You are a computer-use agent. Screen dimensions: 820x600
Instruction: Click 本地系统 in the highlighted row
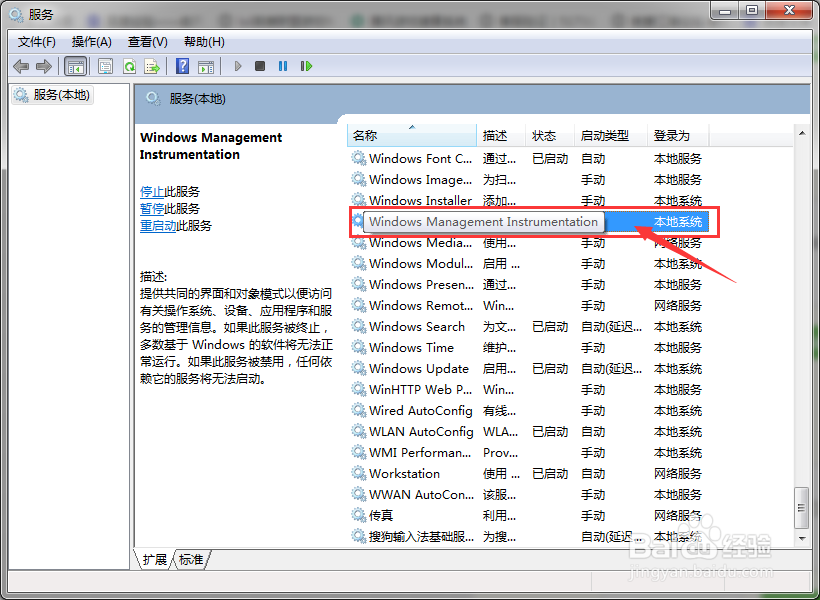pyautogui.click(x=678, y=222)
